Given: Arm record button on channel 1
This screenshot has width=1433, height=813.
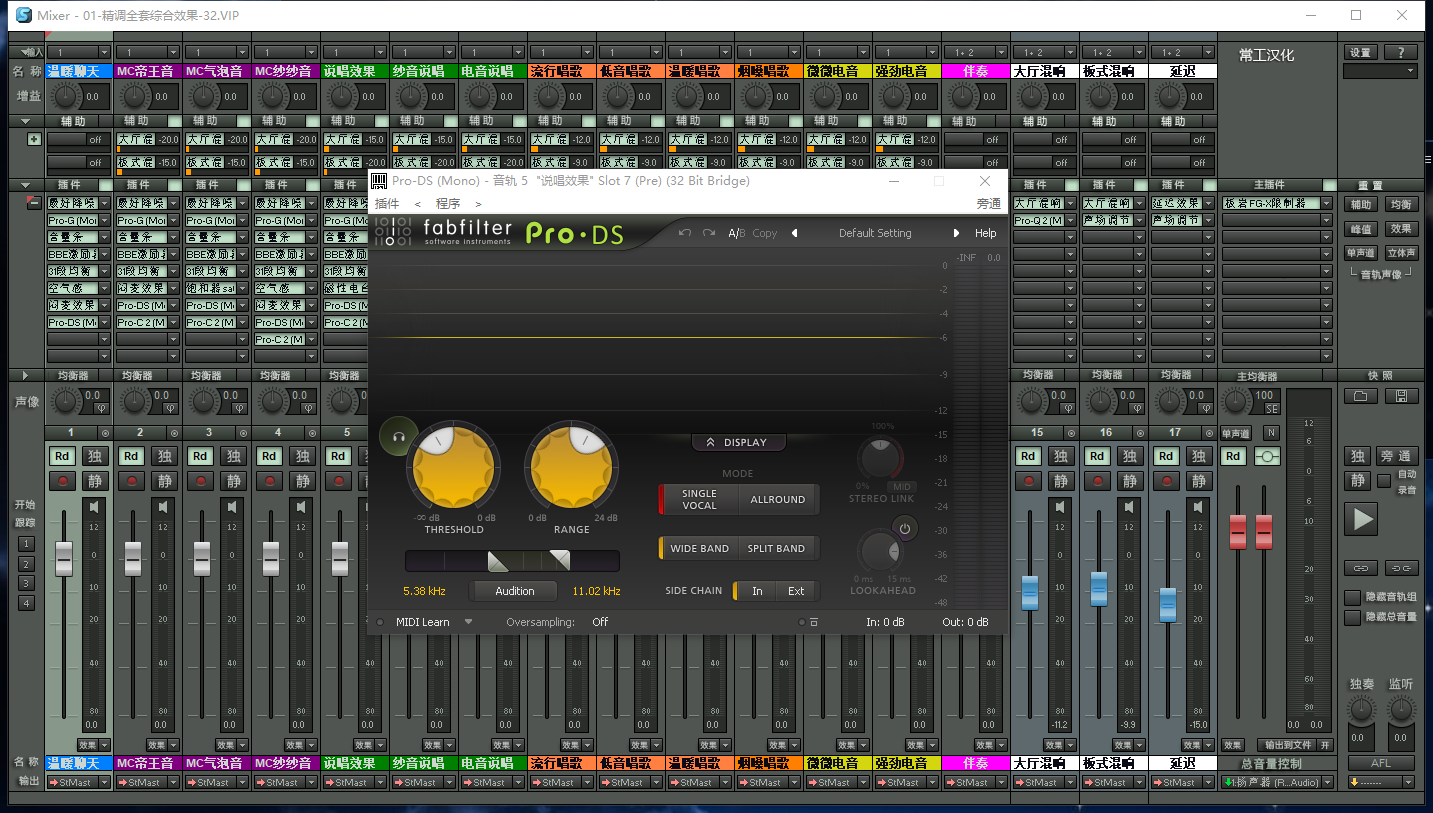Looking at the screenshot, I should coord(63,481).
